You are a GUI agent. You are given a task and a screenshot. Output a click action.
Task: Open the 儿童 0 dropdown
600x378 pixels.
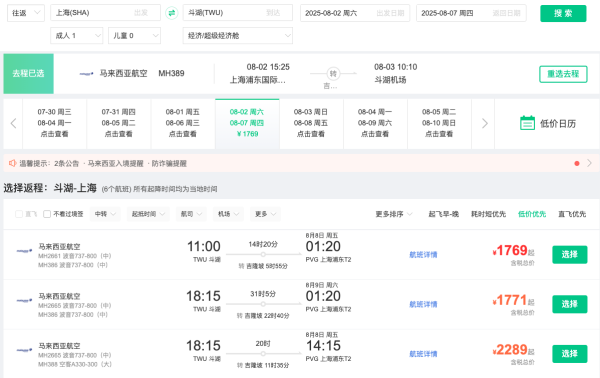pos(134,36)
